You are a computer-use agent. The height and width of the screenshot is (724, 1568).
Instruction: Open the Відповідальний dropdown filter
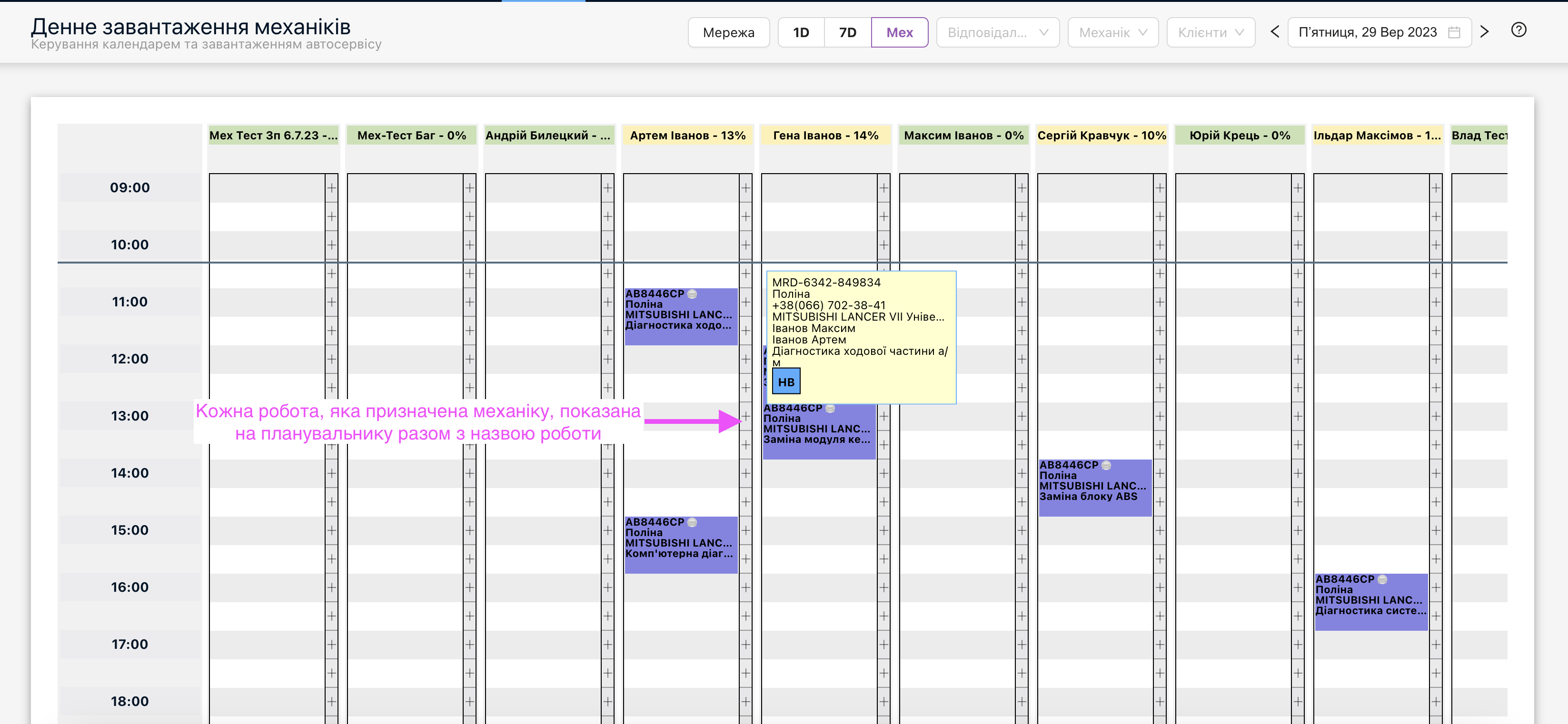[997, 32]
